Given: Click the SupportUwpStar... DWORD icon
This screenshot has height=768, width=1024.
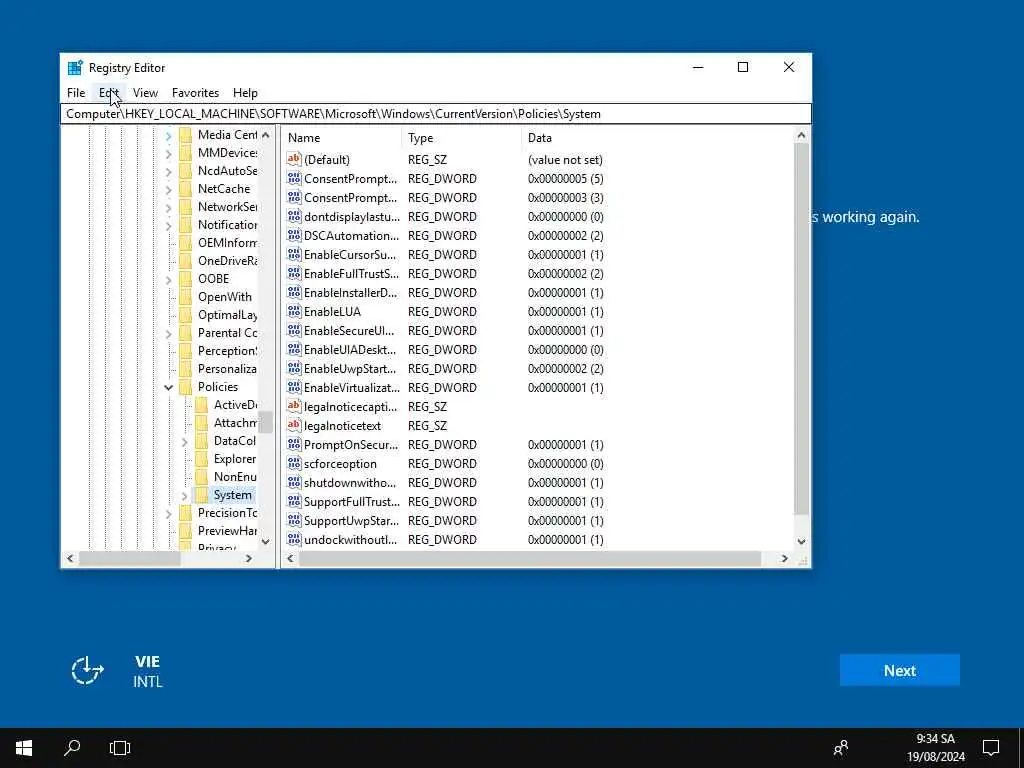Looking at the screenshot, I should point(294,520).
